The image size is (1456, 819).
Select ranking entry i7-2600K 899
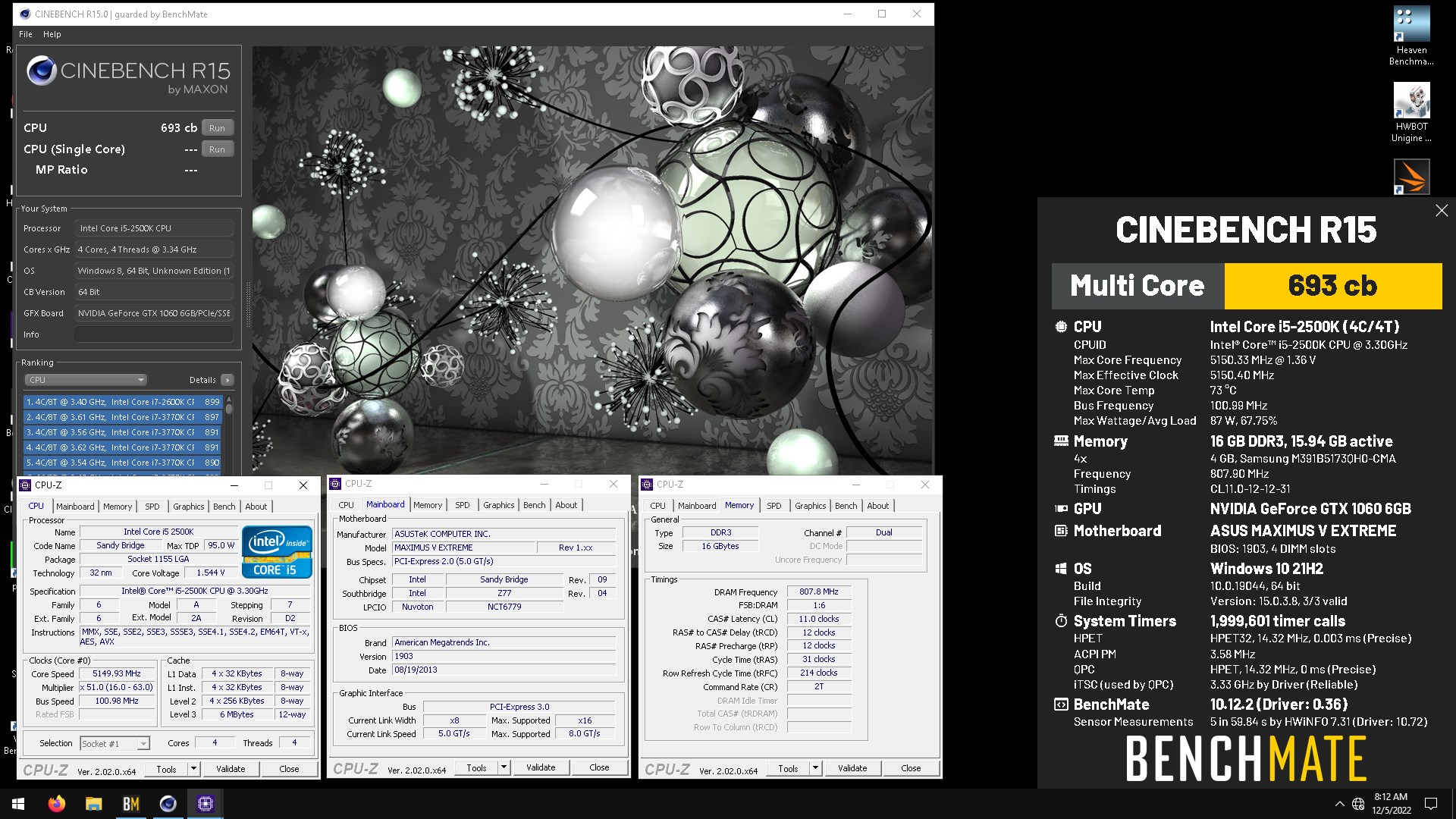click(x=123, y=402)
